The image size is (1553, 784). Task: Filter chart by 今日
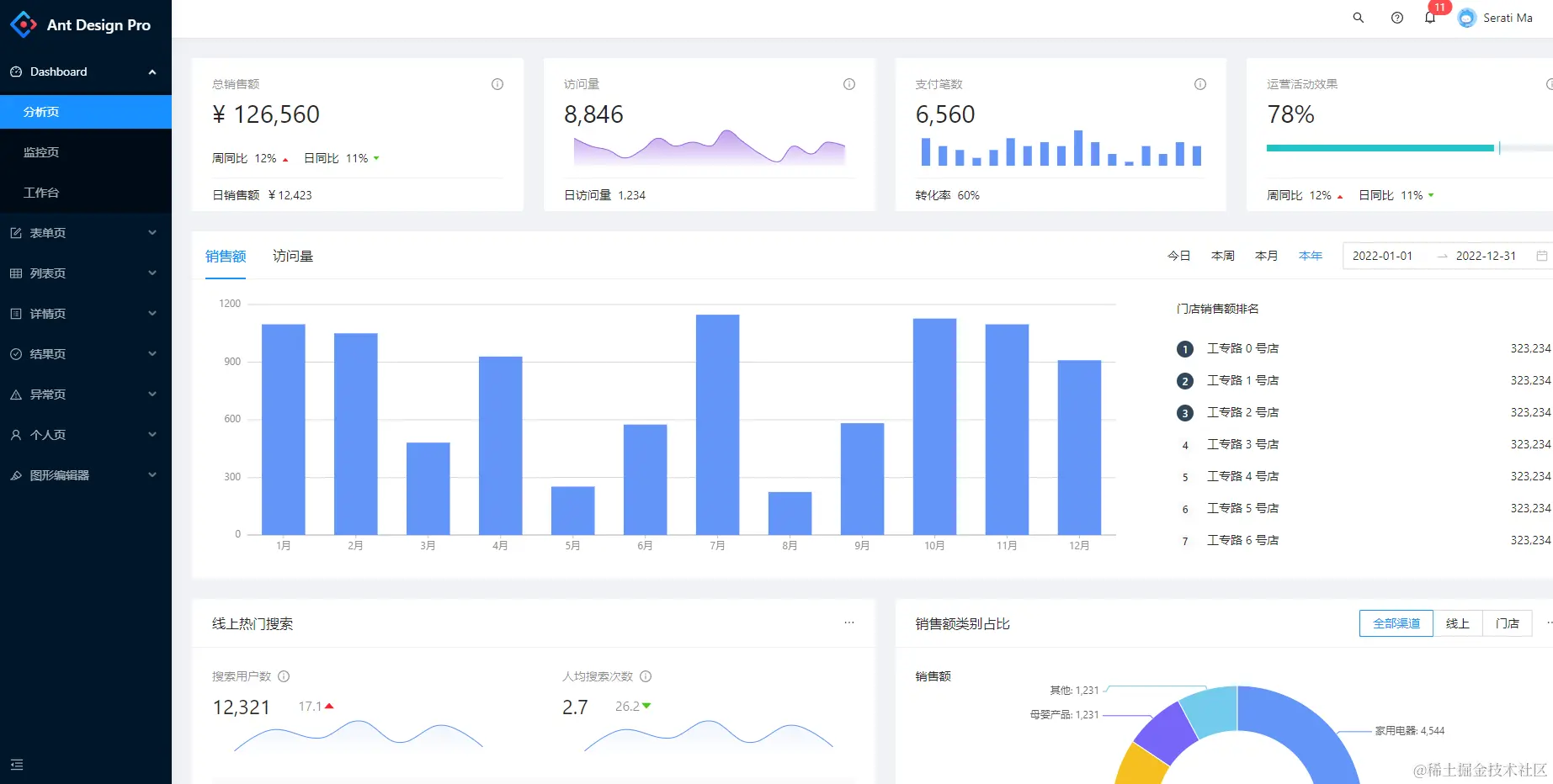(x=1179, y=256)
